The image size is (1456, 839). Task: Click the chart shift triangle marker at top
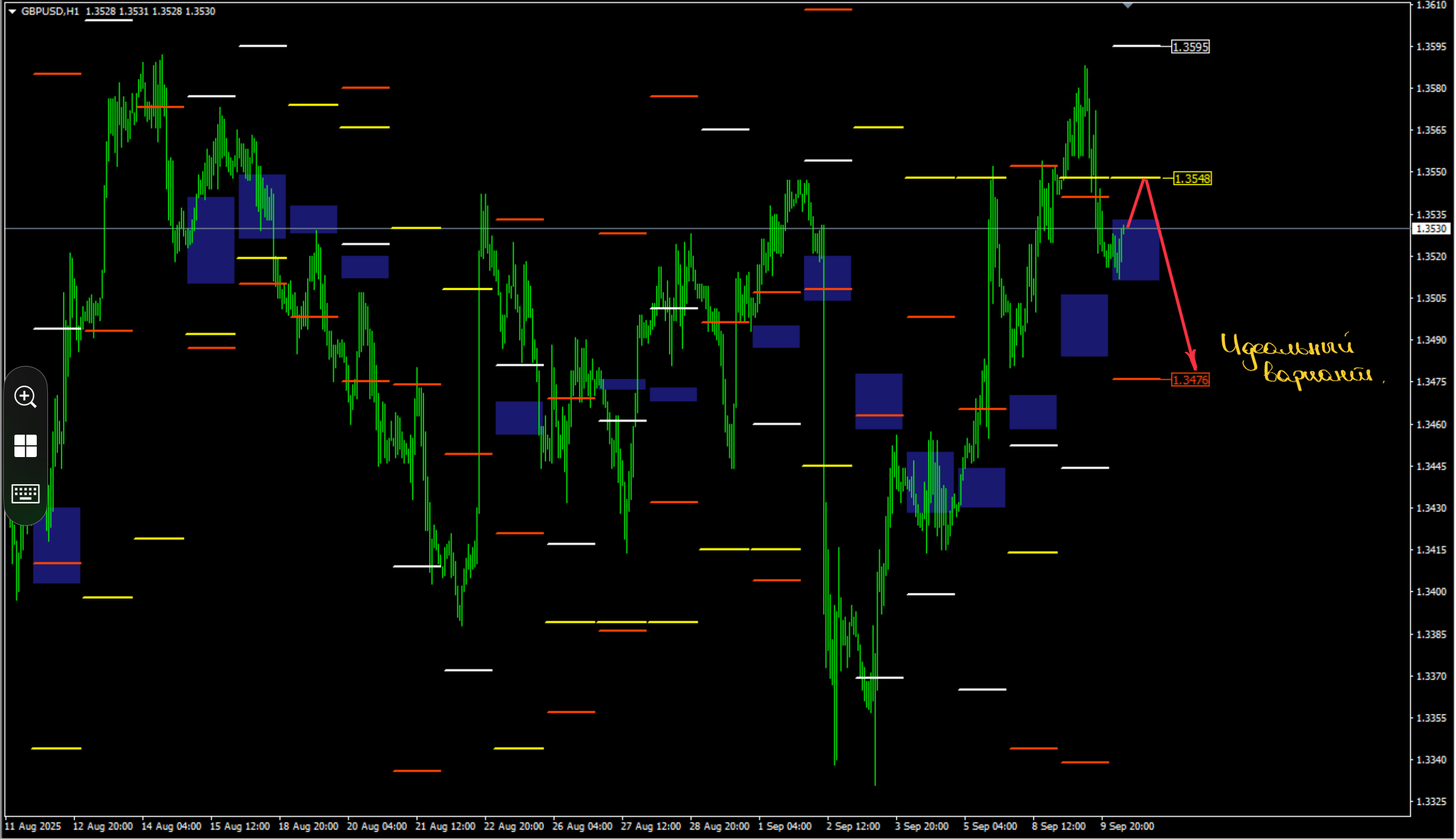point(1128,6)
